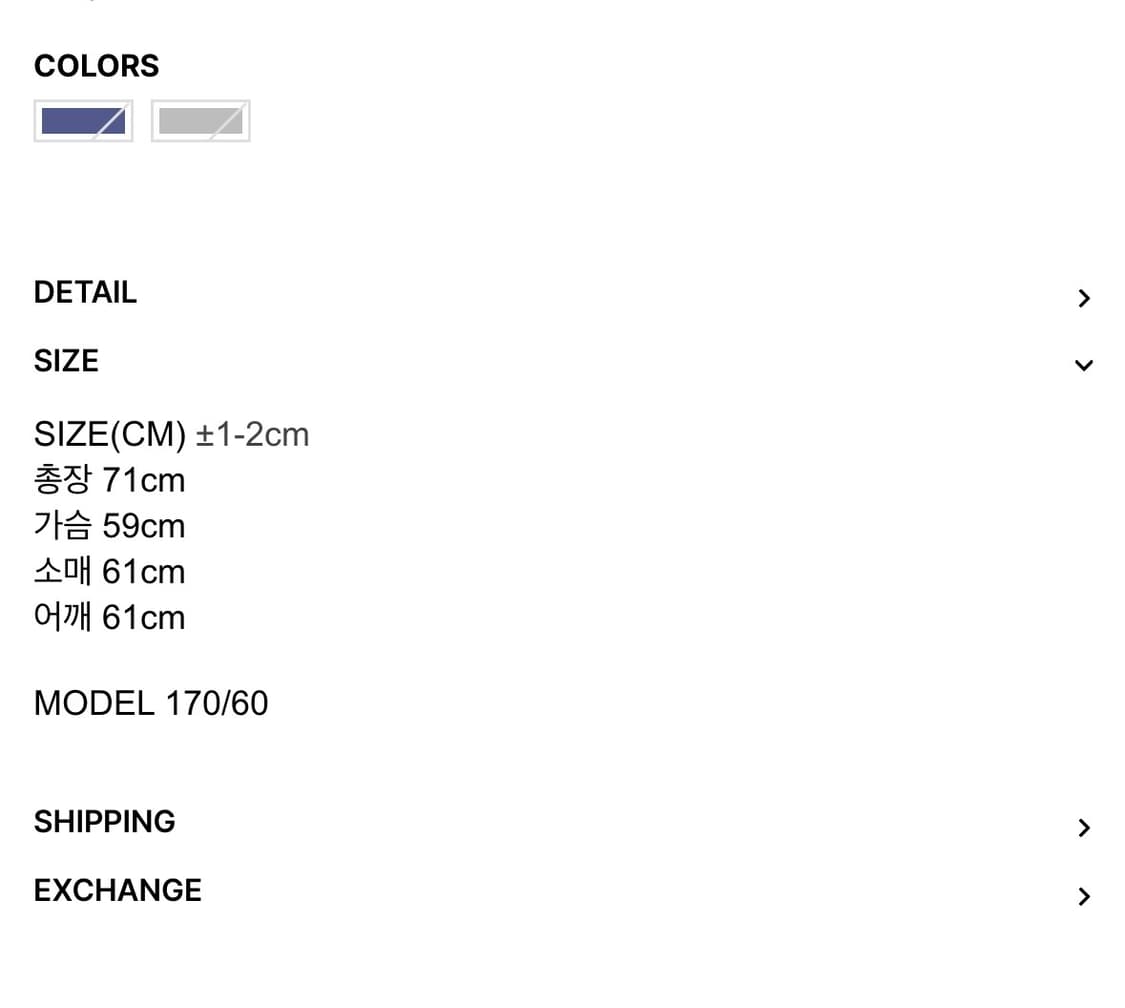Expand the DETAIL section chevron

tap(1084, 298)
